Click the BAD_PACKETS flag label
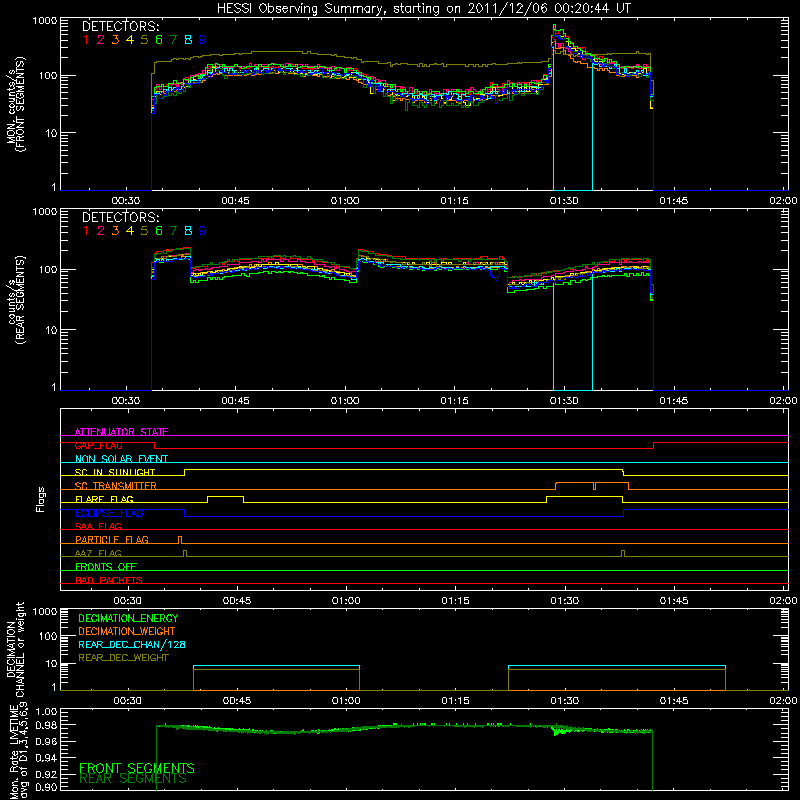The image size is (800, 800). (x=109, y=580)
